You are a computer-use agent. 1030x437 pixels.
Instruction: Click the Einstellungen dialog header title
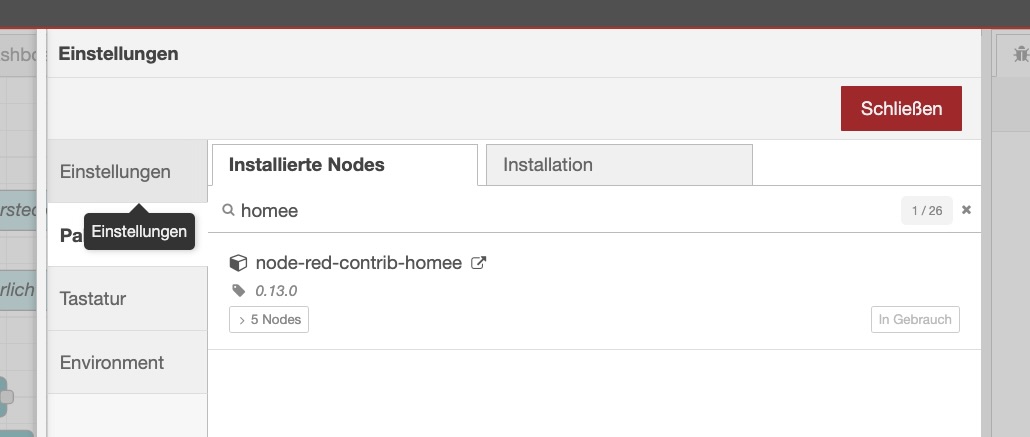[118, 54]
